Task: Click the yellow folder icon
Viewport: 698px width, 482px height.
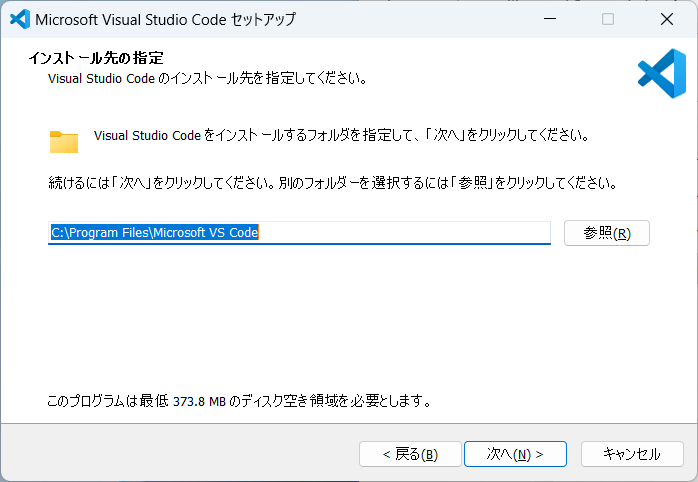Action: click(x=64, y=142)
